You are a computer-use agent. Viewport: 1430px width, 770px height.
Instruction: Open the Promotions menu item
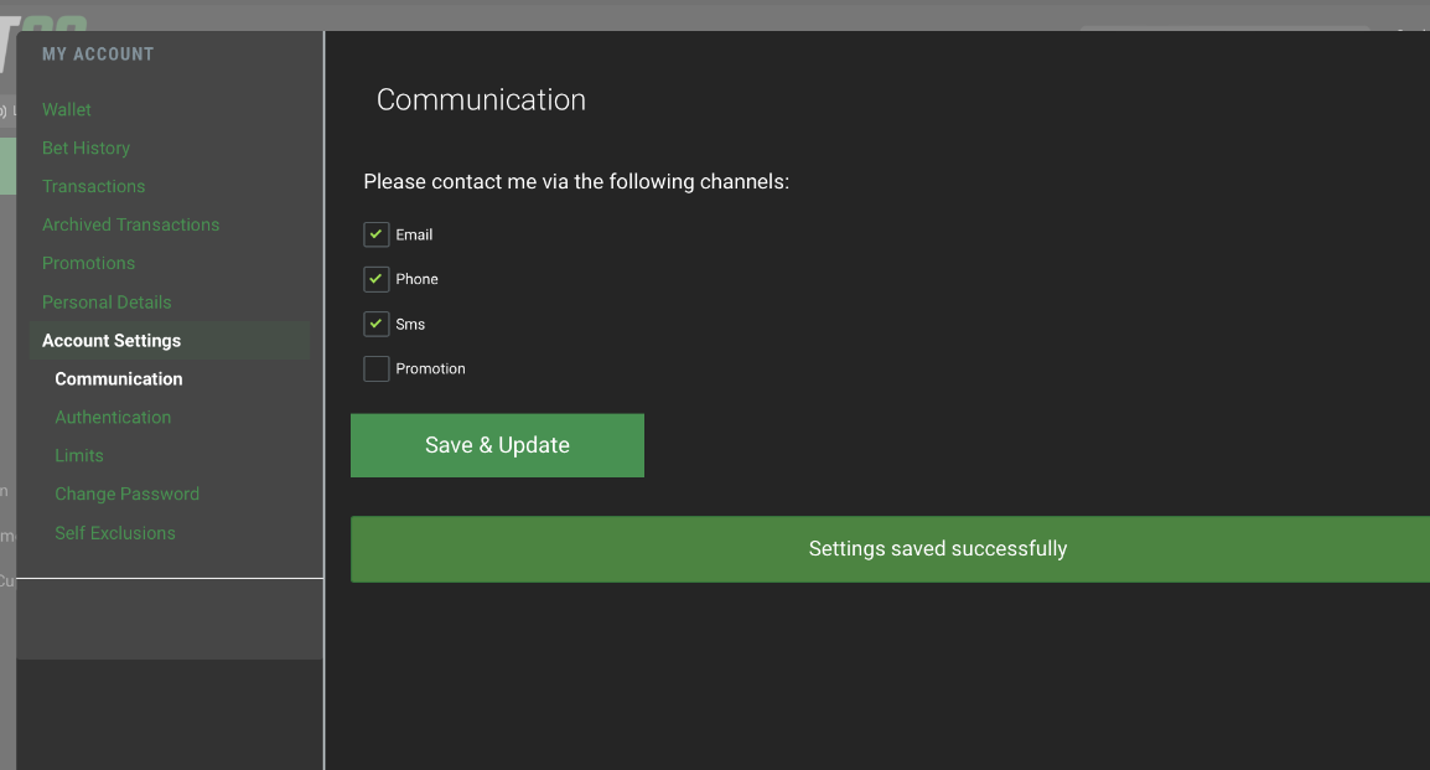pos(88,263)
